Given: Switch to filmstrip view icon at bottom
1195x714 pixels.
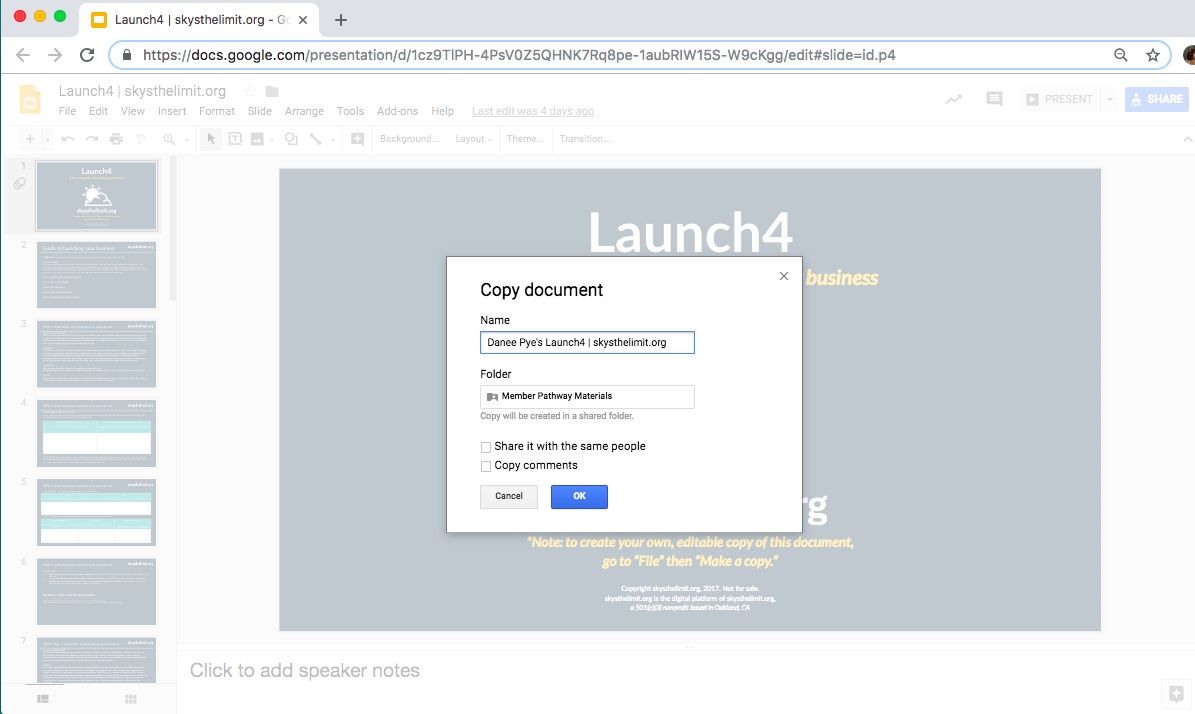Looking at the screenshot, I should click(x=43, y=698).
